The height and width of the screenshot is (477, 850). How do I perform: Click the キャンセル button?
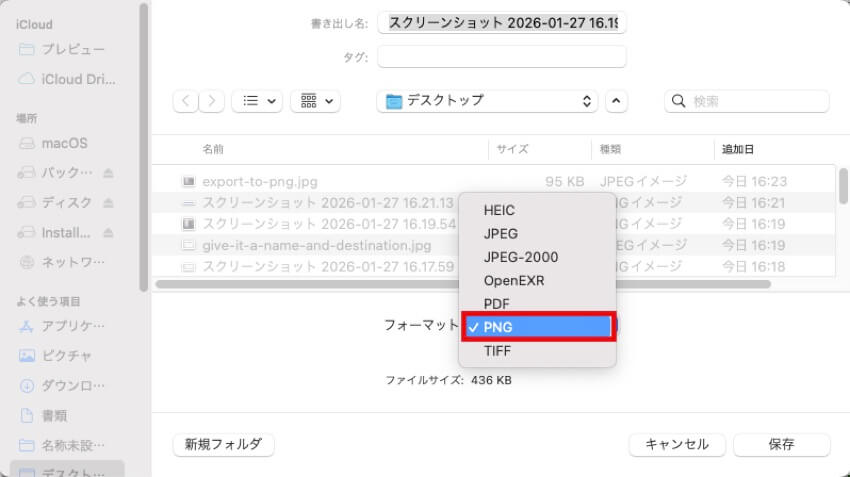click(x=677, y=444)
